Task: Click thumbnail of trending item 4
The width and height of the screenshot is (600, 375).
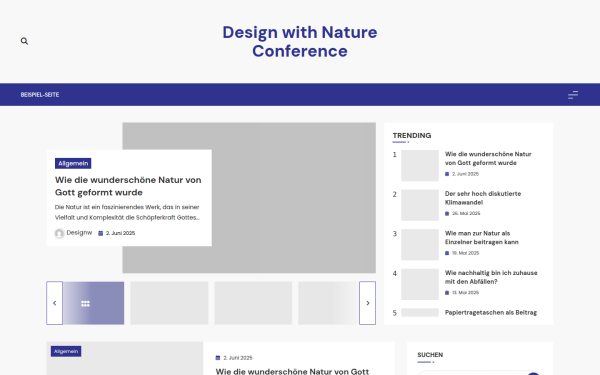Action: [x=420, y=284]
